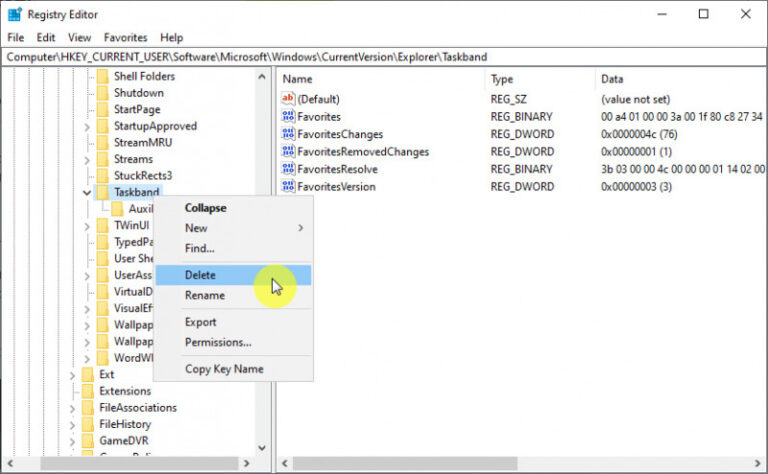This screenshot has width=768, height=474.
Task: Click the registry path address bar
Action: tap(384, 57)
